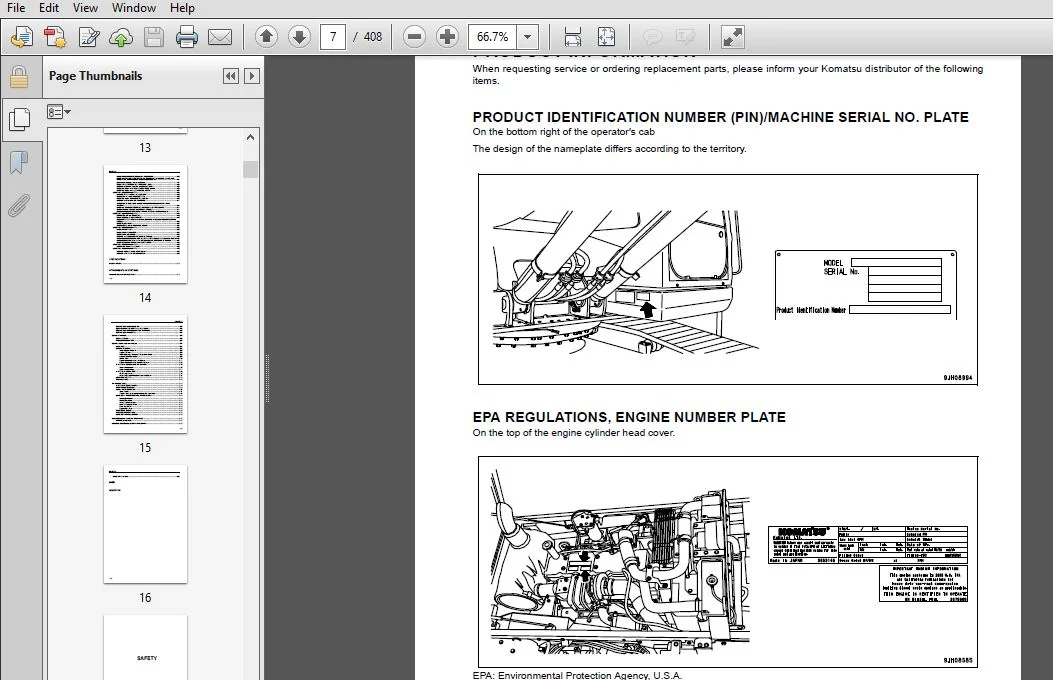Image resolution: width=1053 pixels, height=680 pixels.
Task: Open the zoom level dropdown arrow
Action: coord(528,36)
